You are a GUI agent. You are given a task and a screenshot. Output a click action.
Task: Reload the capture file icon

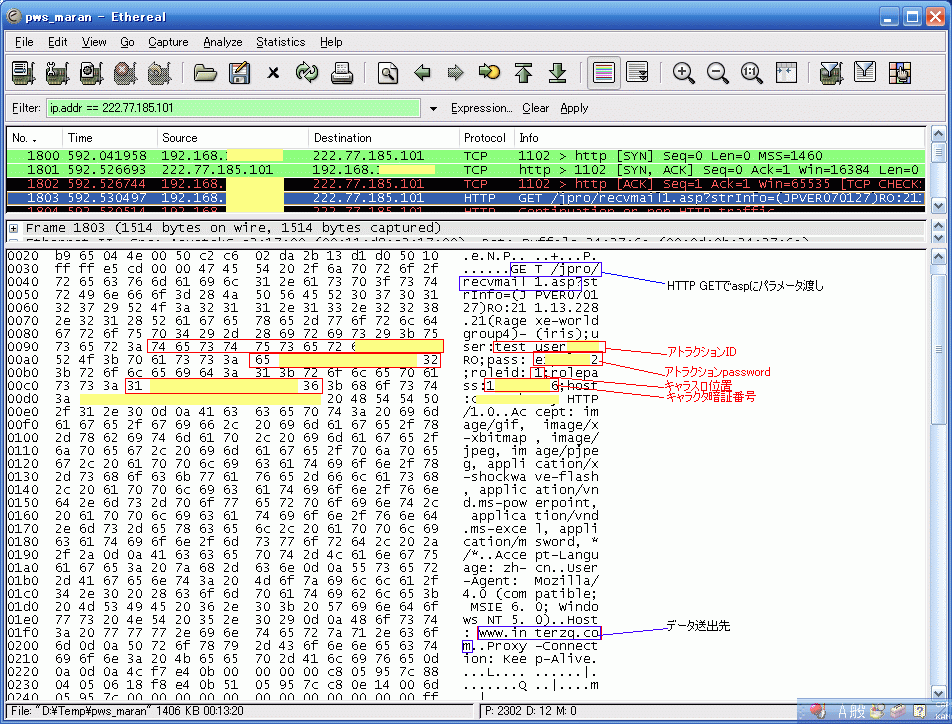click(307, 73)
